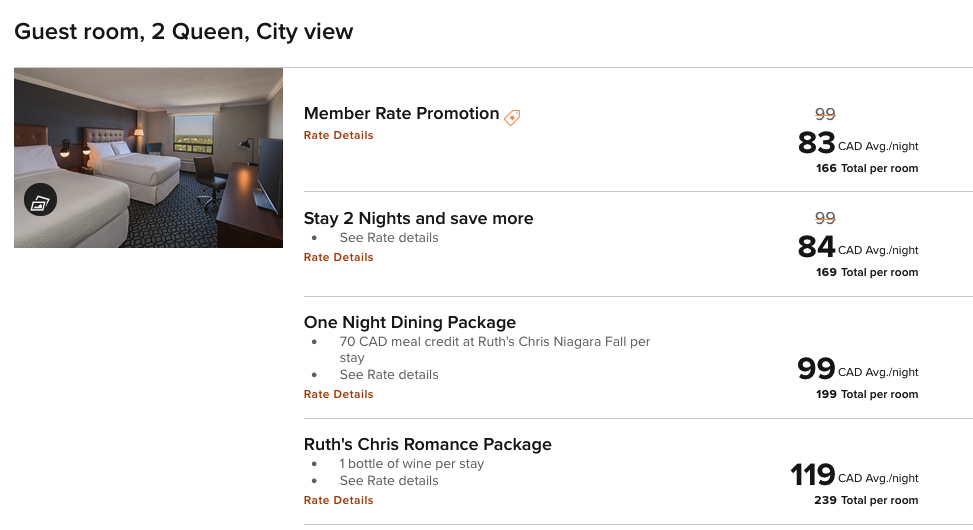Click the 84 CAD average nightly price
This screenshot has width=973, height=530.
(x=816, y=247)
